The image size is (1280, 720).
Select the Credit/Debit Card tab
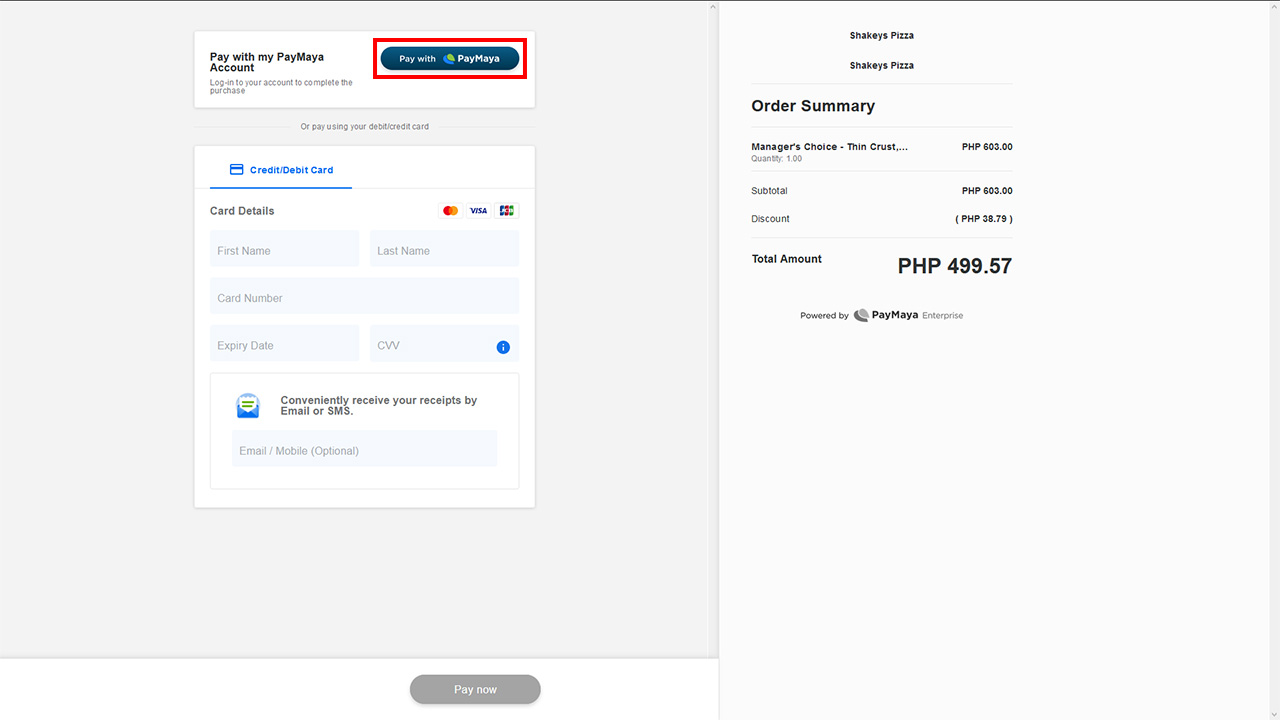tap(281, 170)
